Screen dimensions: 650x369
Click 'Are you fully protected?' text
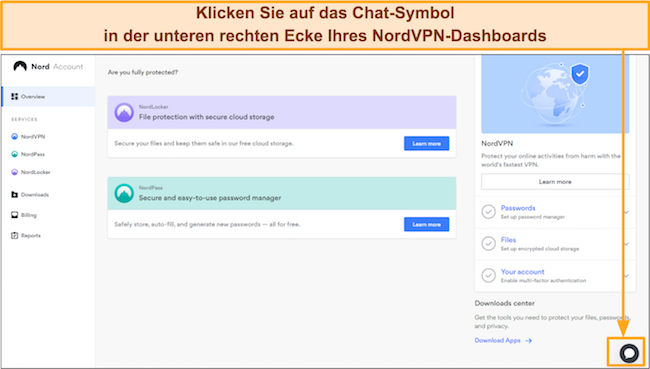point(143,72)
